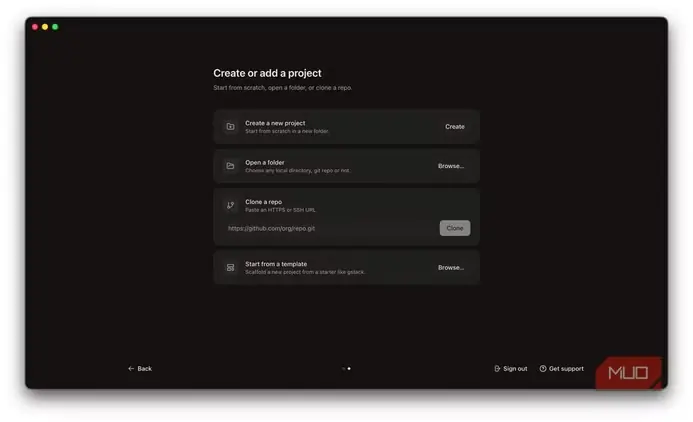Click the template layout icon
693x422 pixels.
[230, 268]
